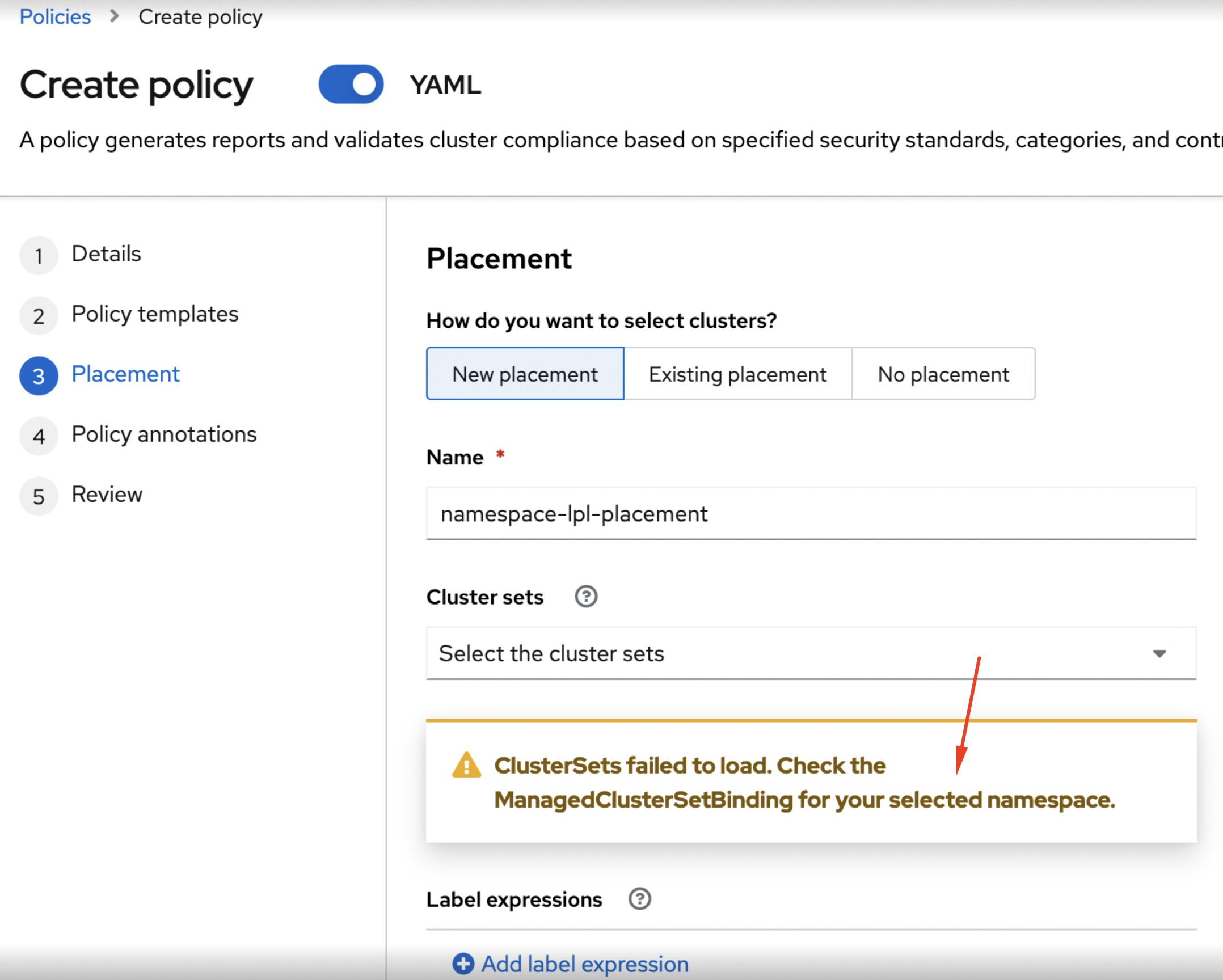Click Label expressions help icon

click(x=640, y=899)
